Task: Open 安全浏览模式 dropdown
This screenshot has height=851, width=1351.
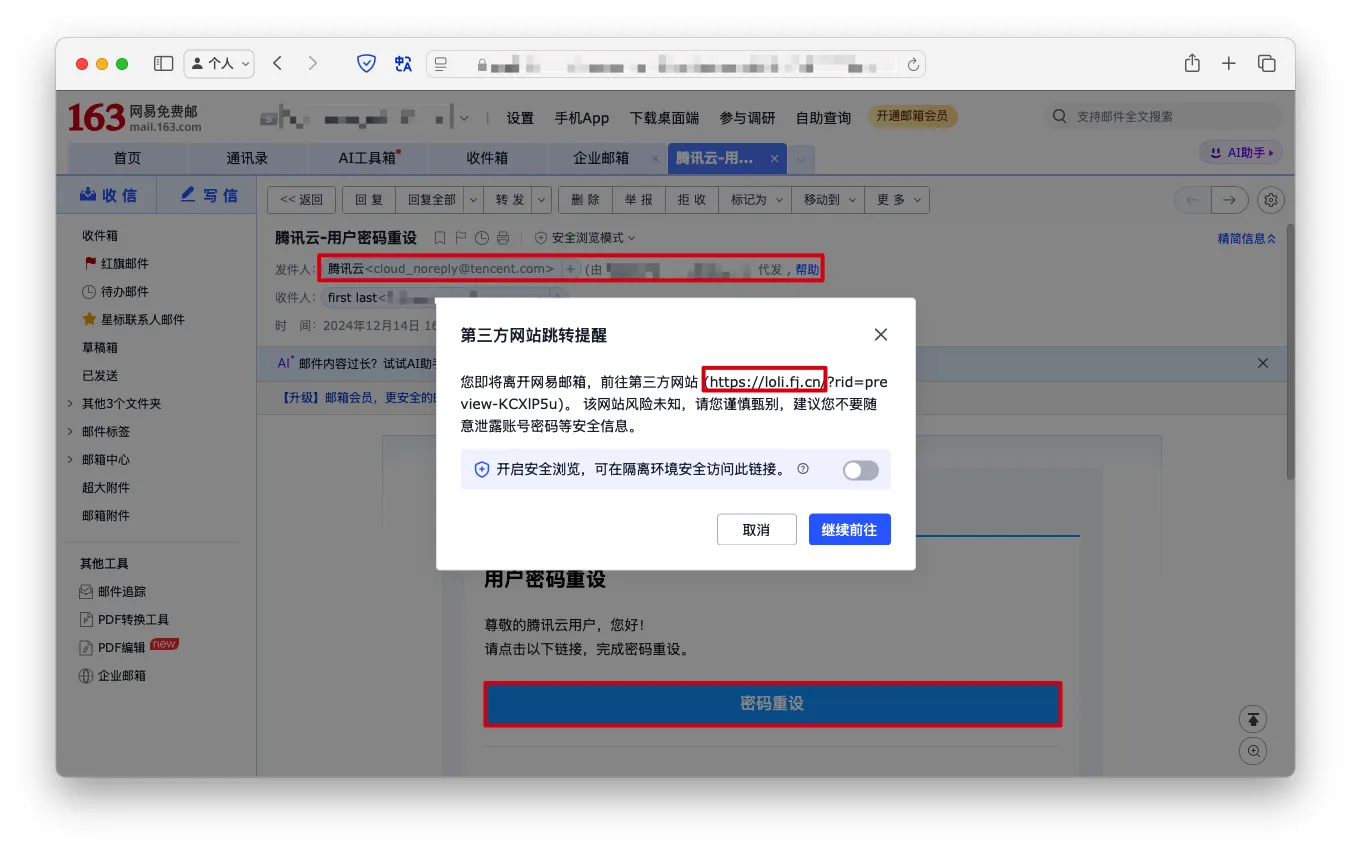Action: point(586,238)
